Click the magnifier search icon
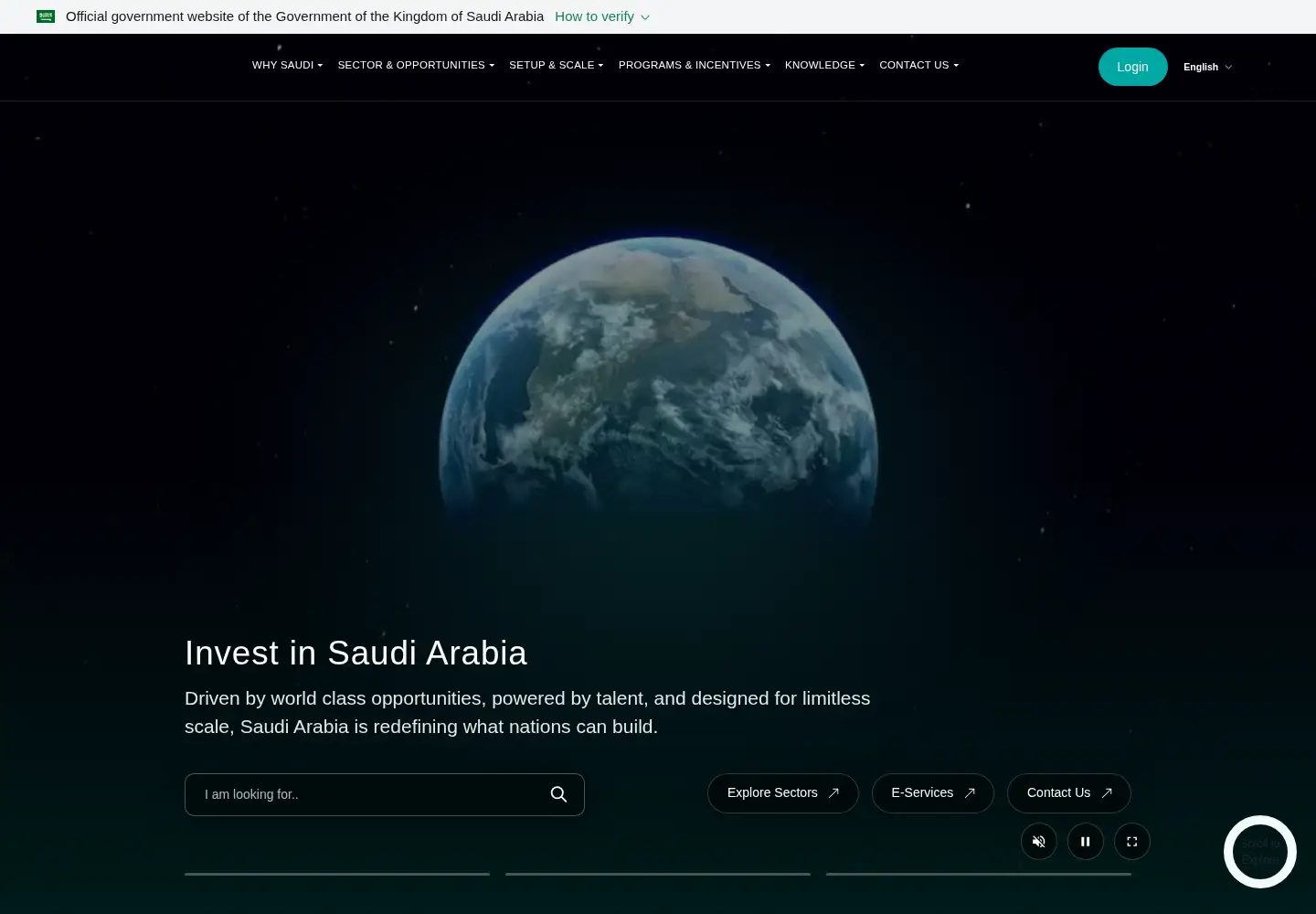Viewport: 1316px width, 914px height. click(x=558, y=794)
